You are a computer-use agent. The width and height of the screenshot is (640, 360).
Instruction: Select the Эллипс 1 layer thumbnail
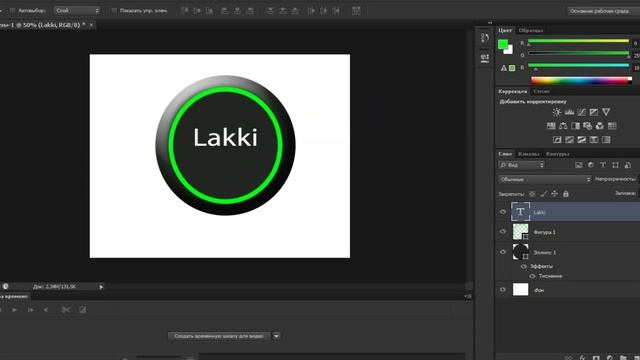point(520,252)
